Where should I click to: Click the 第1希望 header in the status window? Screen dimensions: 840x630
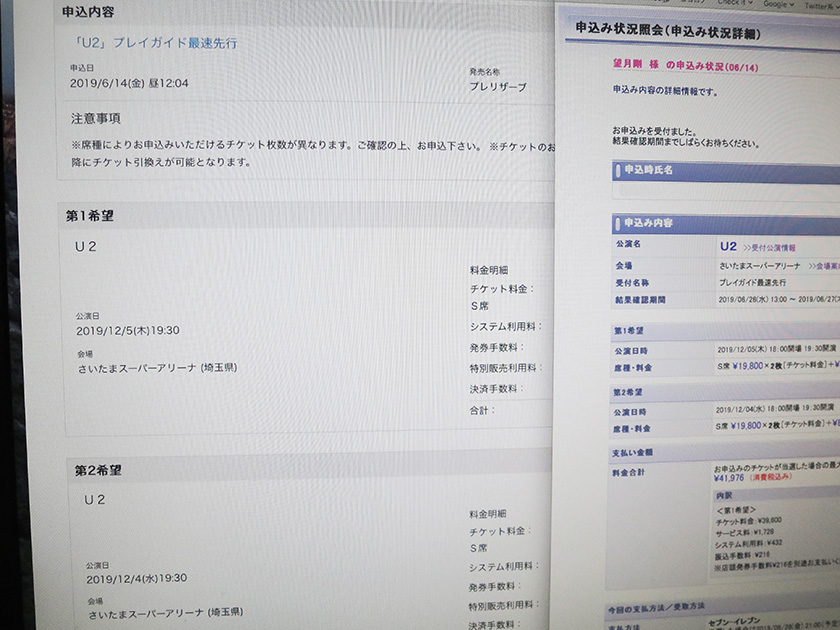tap(628, 331)
